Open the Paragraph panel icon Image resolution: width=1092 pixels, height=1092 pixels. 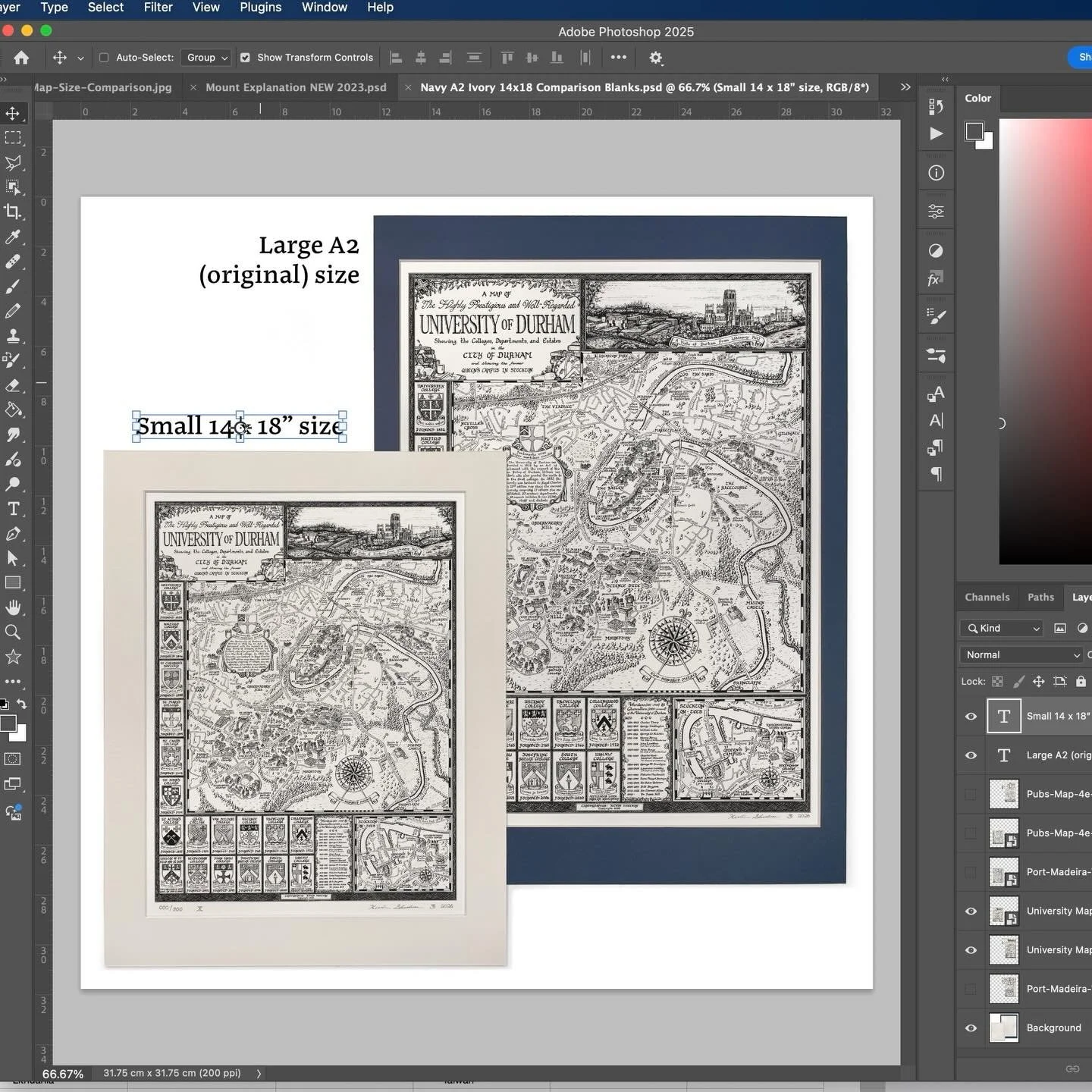pyautogui.click(x=937, y=474)
